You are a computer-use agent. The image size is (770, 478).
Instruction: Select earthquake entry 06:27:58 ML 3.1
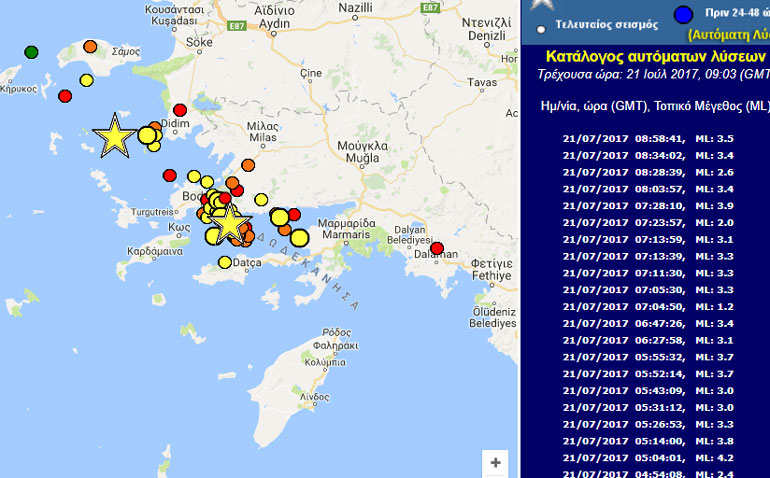coord(648,340)
